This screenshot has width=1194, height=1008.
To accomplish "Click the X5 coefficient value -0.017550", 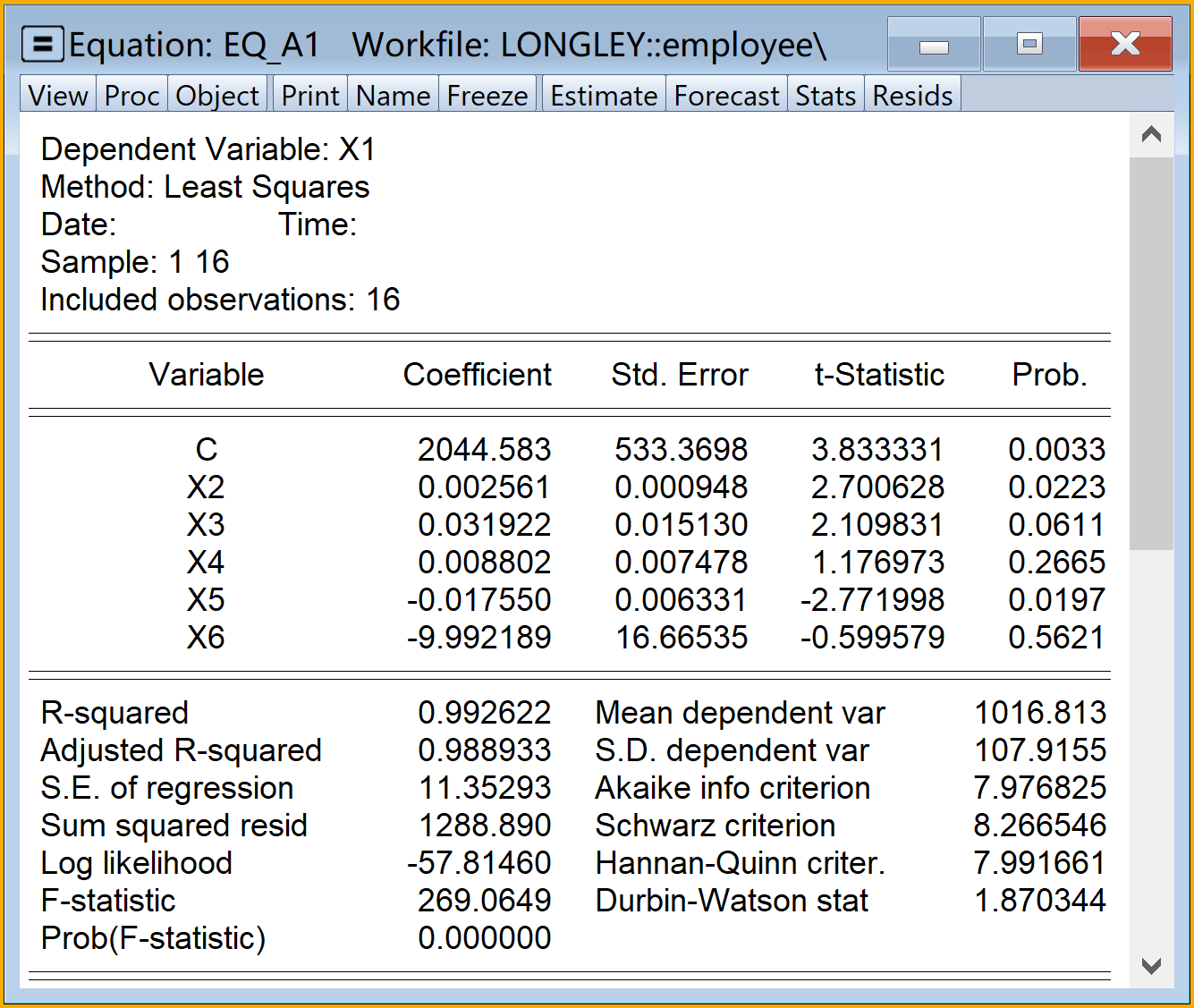I will tap(478, 600).
